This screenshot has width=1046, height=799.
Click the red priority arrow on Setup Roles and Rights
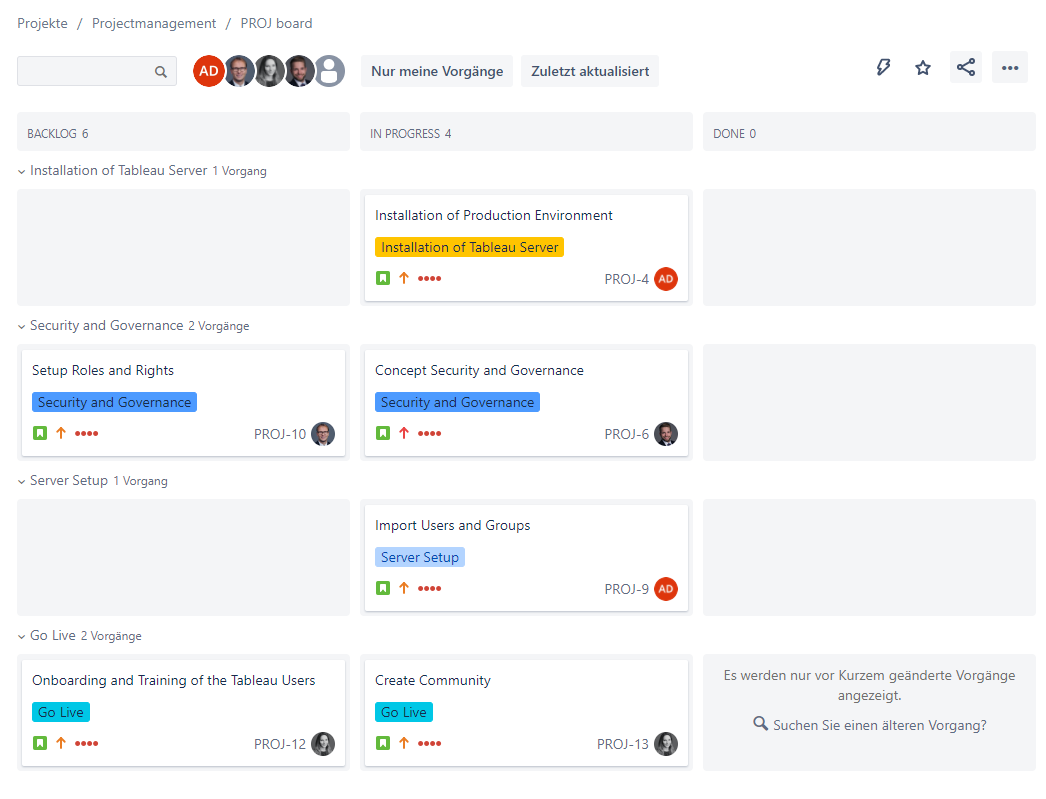click(x=60, y=433)
